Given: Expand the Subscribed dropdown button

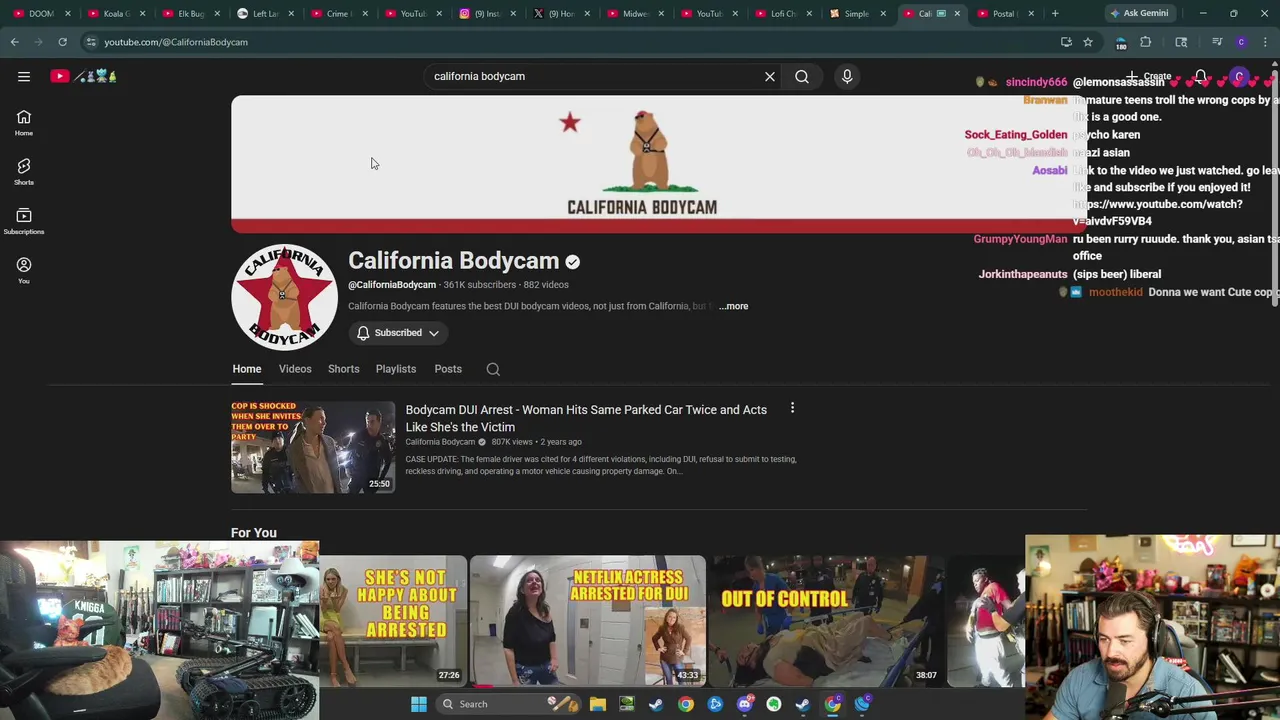Looking at the screenshot, I should coord(398,333).
